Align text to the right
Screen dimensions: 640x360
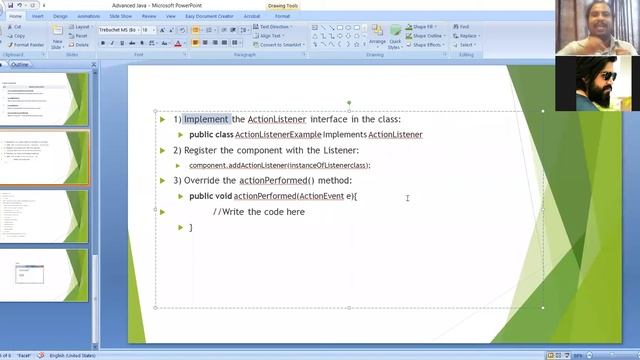(215, 42)
